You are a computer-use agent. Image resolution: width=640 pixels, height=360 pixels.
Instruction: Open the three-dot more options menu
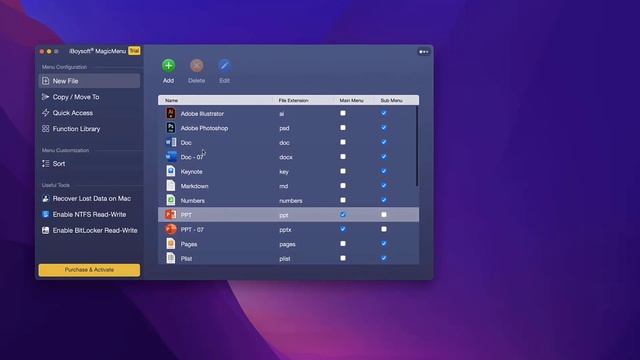coord(423,52)
